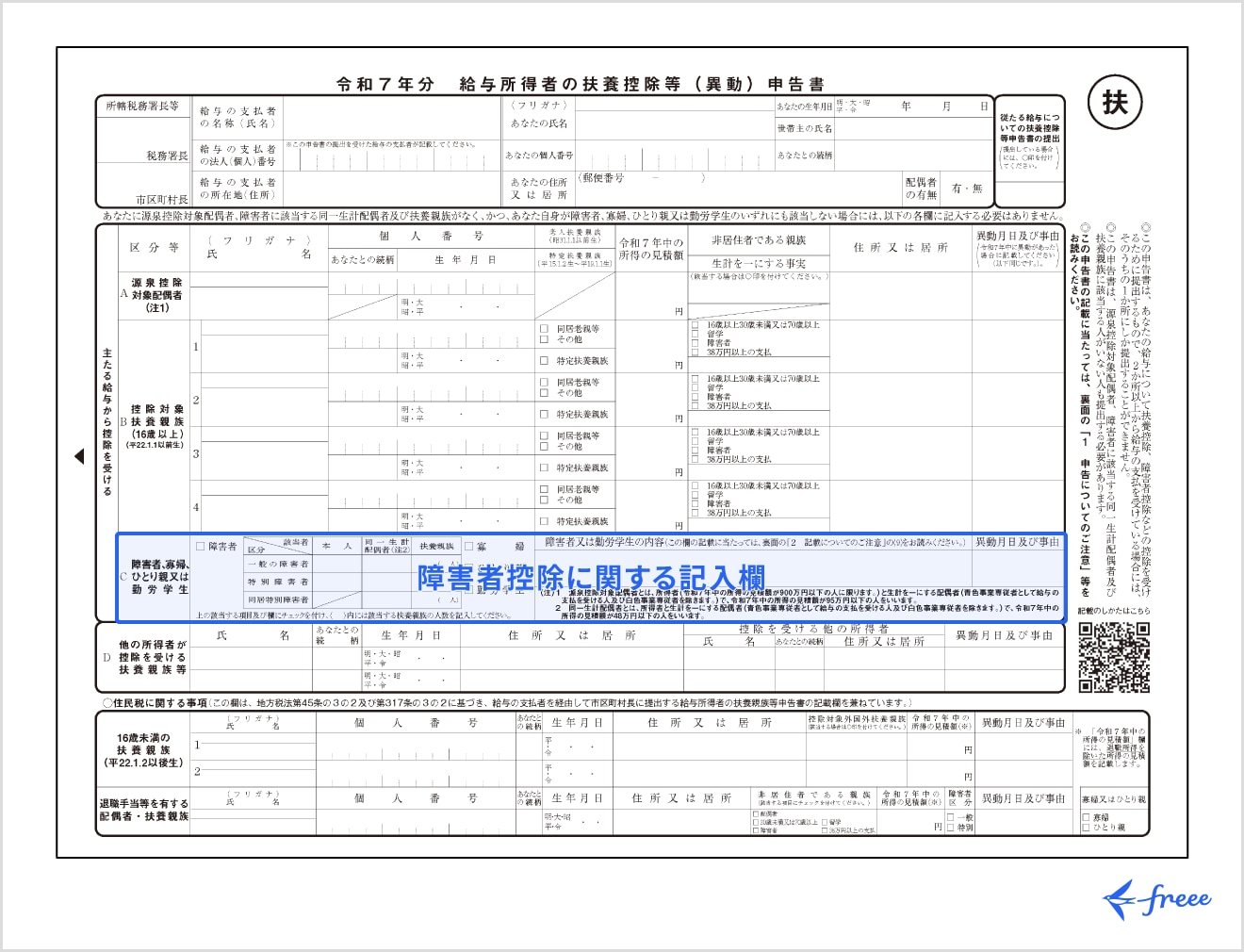Tick the 障害者 checkbox in section C

click(x=200, y=546)
